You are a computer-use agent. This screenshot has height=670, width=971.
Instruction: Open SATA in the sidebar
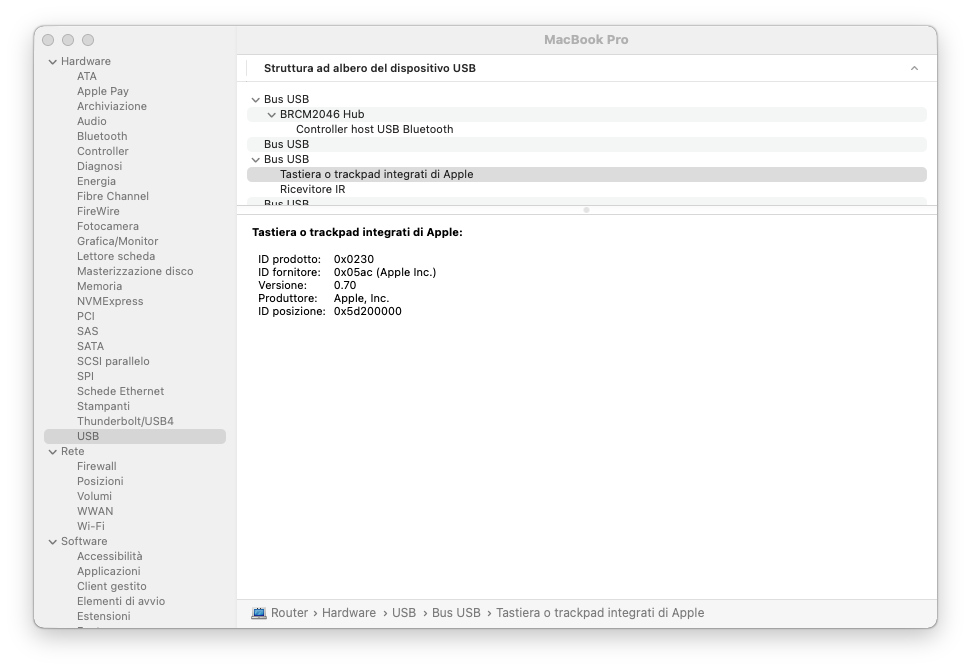(90, 346)
